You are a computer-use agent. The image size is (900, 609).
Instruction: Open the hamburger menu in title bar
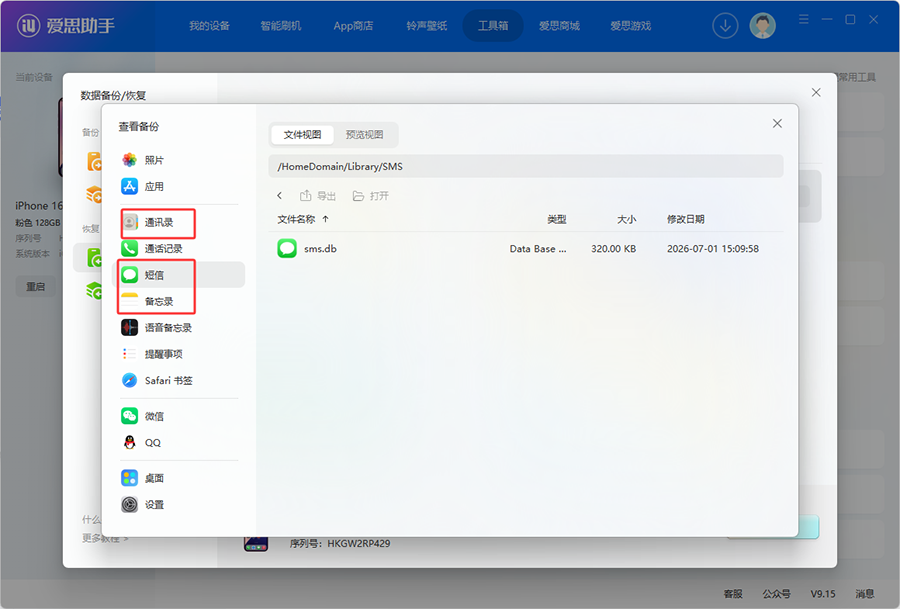(x=804, y=20)
